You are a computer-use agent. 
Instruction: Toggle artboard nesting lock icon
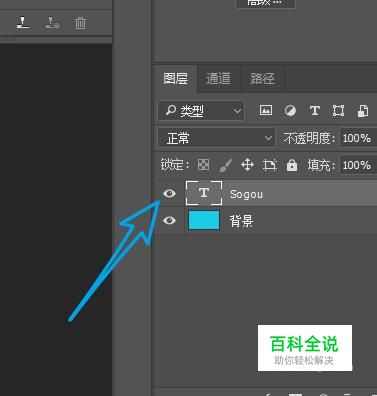pos(270,165)
